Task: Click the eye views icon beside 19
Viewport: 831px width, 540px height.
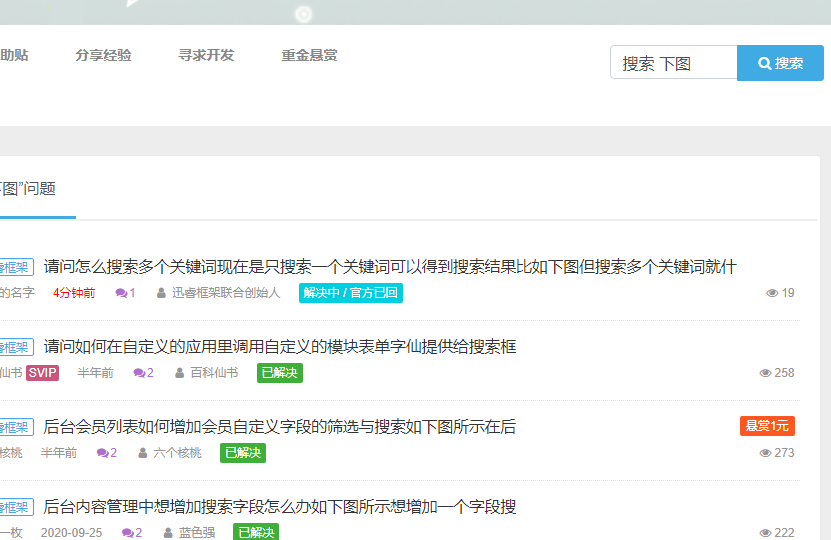Action: pyautogui.click(x=772, y=293)
